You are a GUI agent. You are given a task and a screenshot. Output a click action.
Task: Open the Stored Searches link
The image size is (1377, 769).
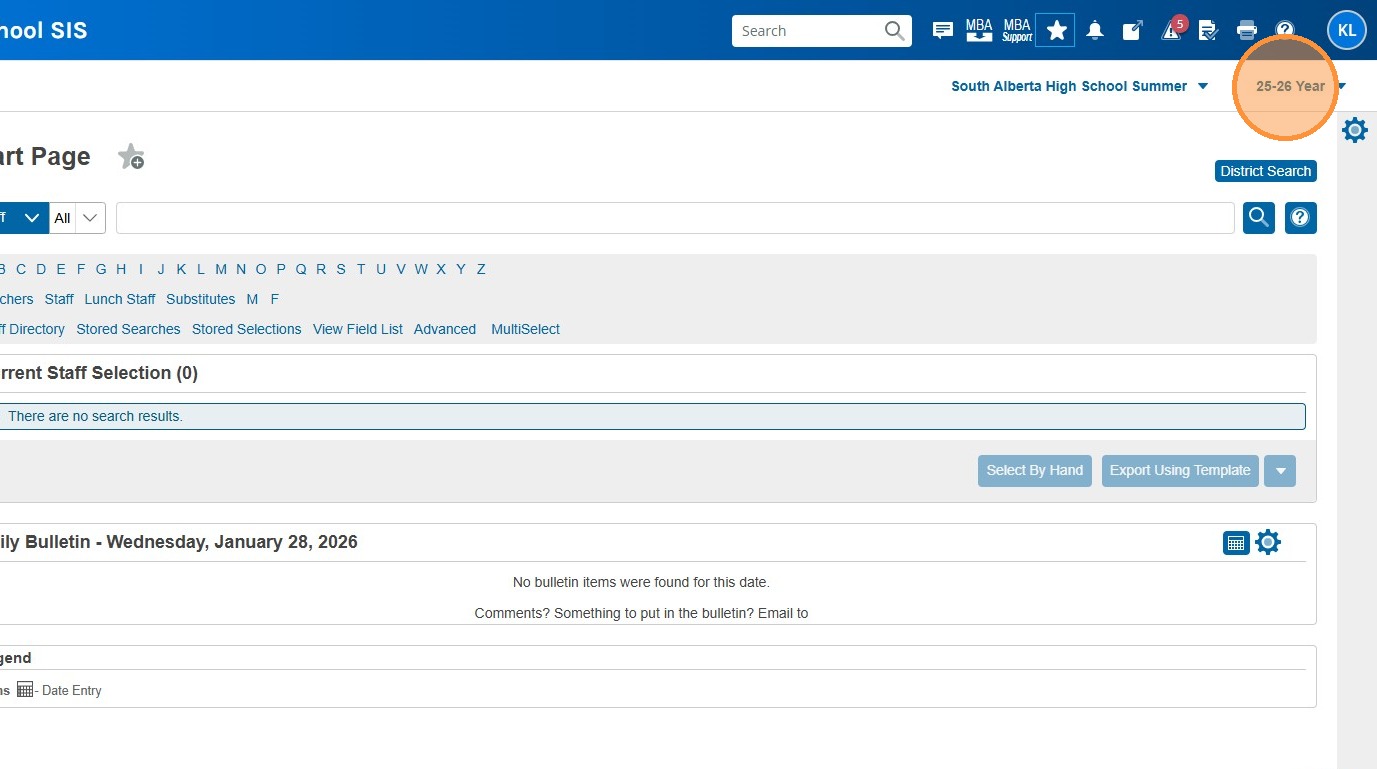128,329
